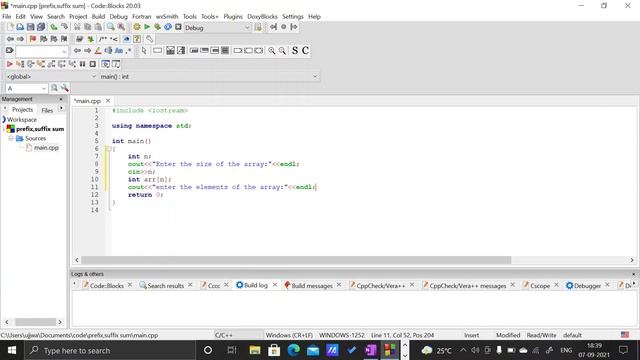Create a new file from toolbar
This screenshot has width=640, height=360.
click(10, 27)
